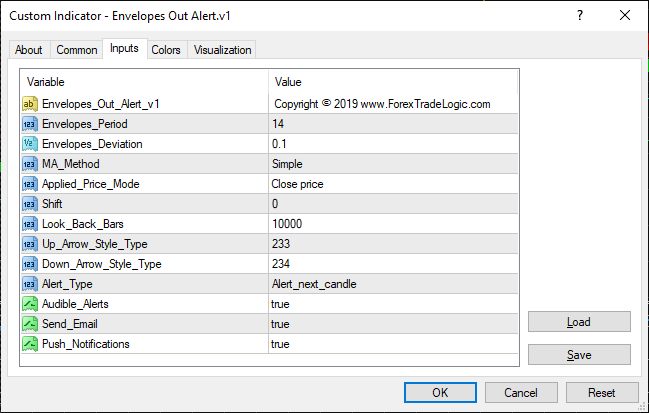Open the Visualization tab
649x413 pixels.
pyautogui.click(x=223, y=50)
